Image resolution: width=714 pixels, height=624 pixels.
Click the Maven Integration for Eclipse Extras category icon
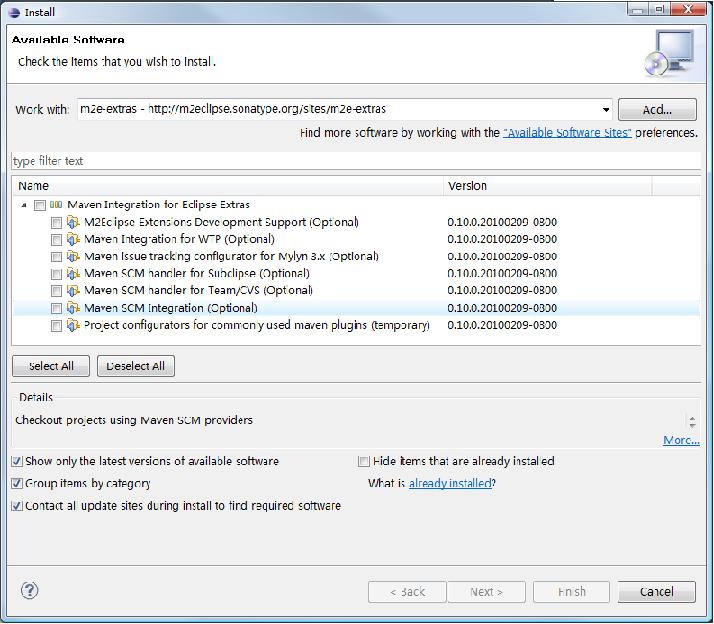click(x=55, y=205)
